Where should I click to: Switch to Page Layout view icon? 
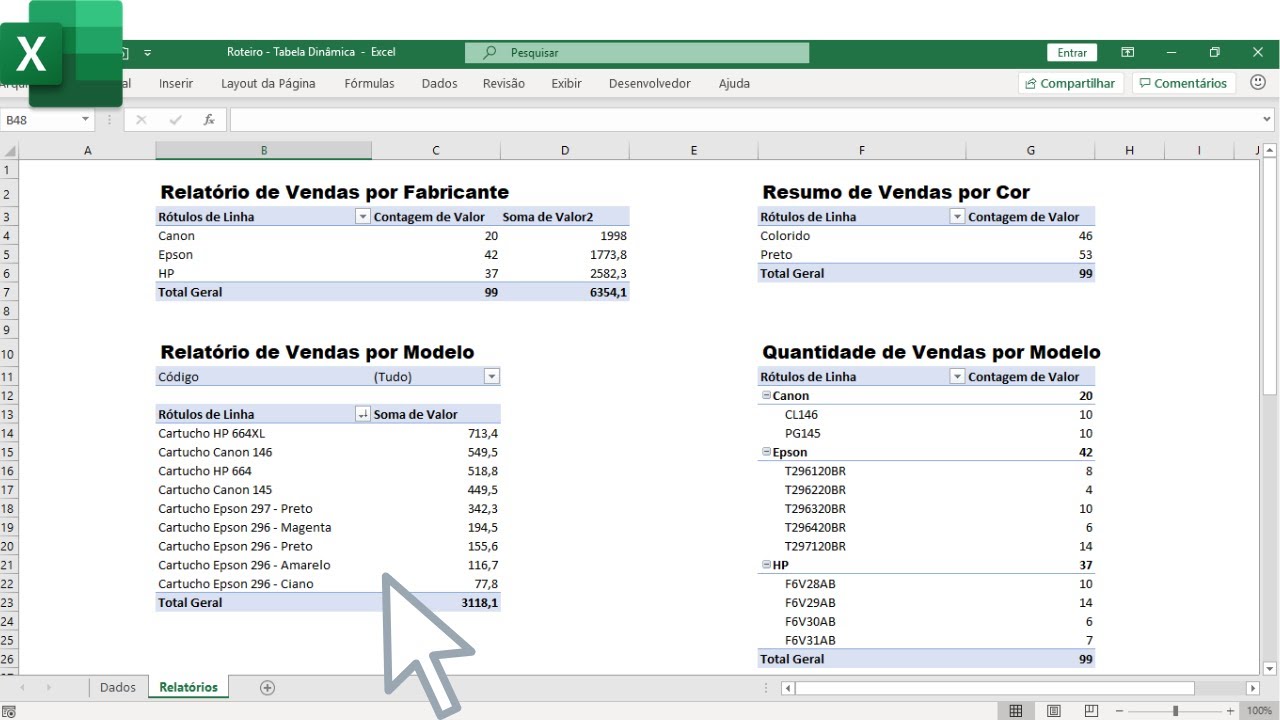pyautogui.click(x=1054, y=711)
